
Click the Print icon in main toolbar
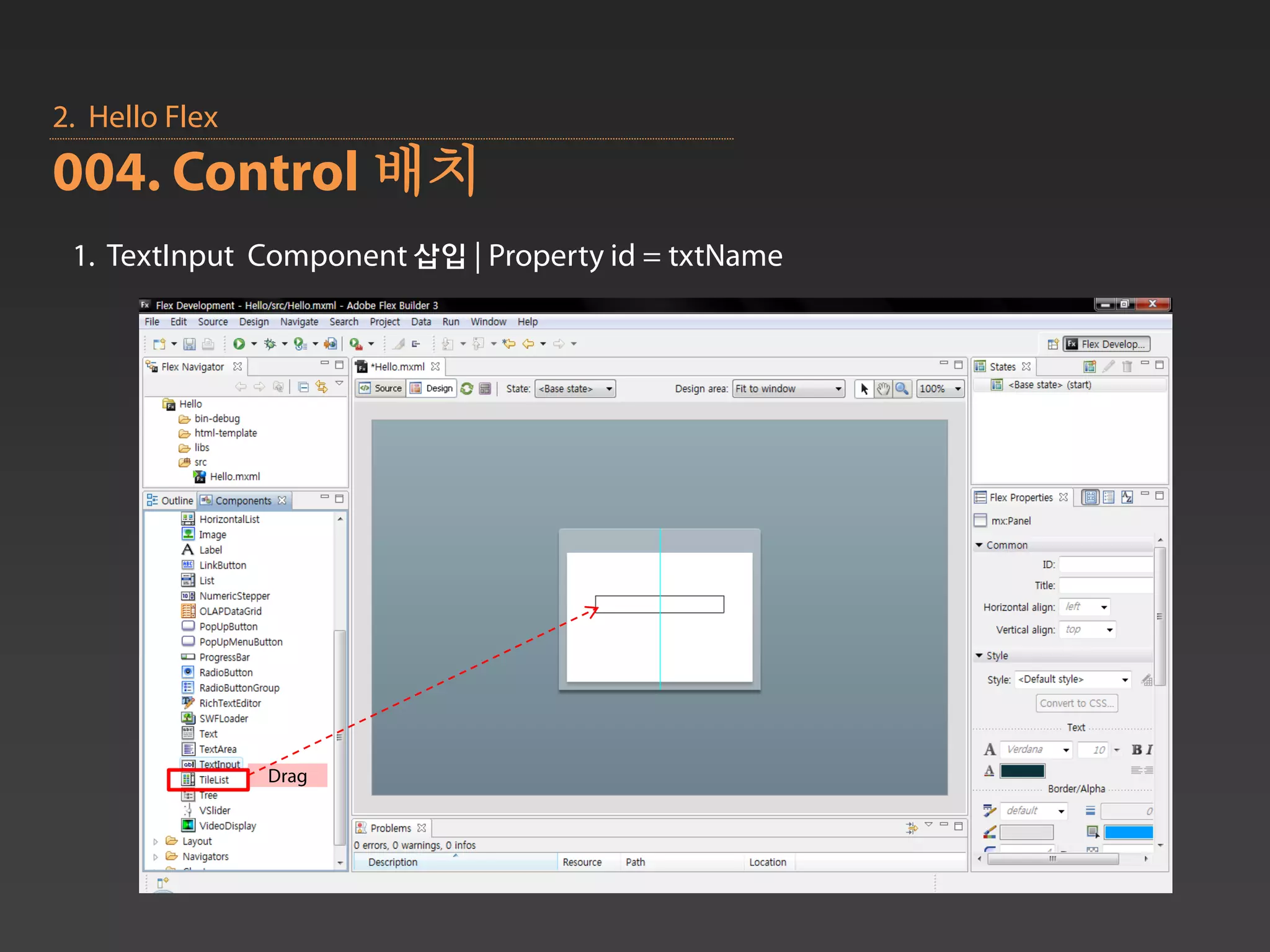208,343
